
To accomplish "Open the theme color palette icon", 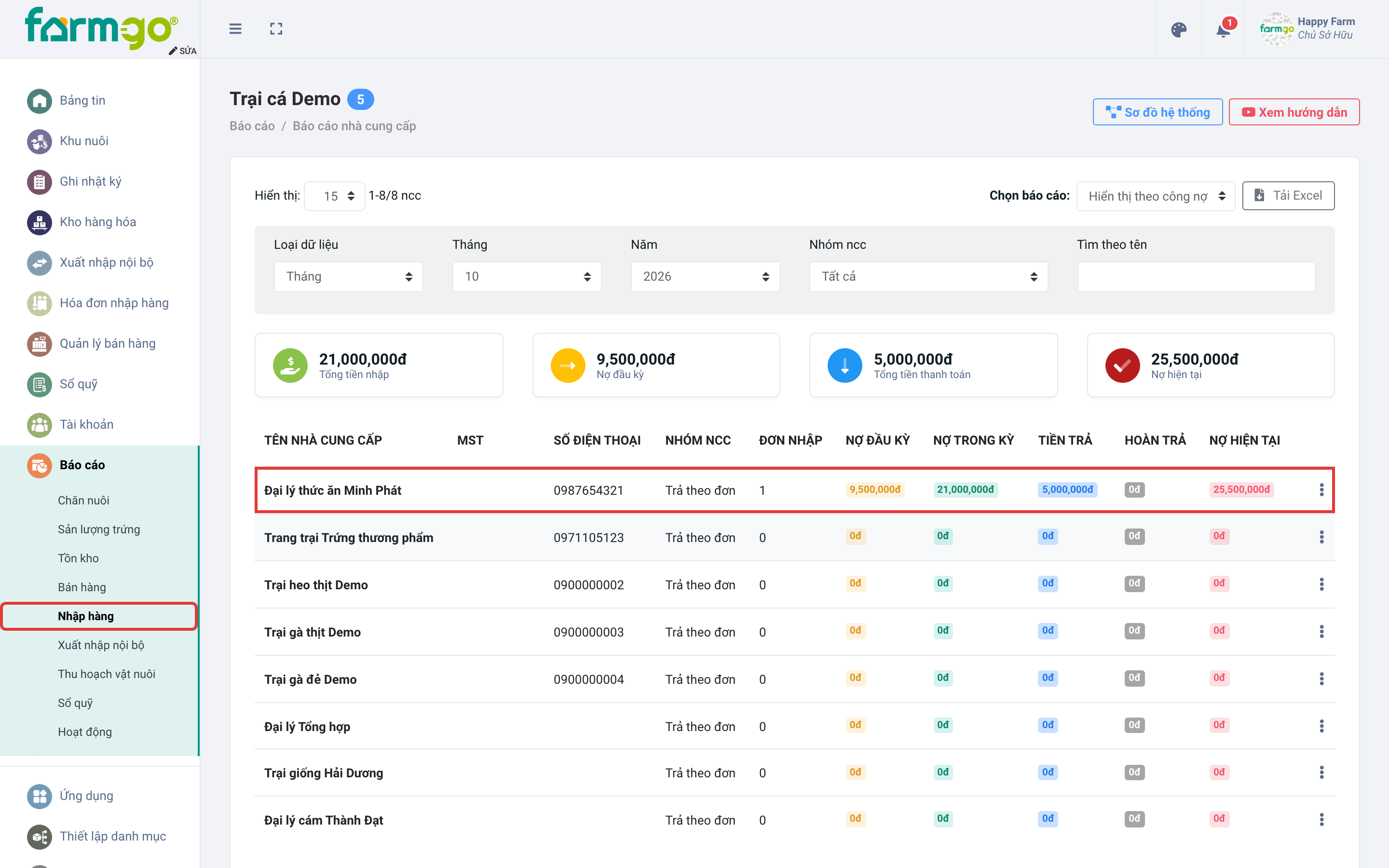I will click(1178, 29).
